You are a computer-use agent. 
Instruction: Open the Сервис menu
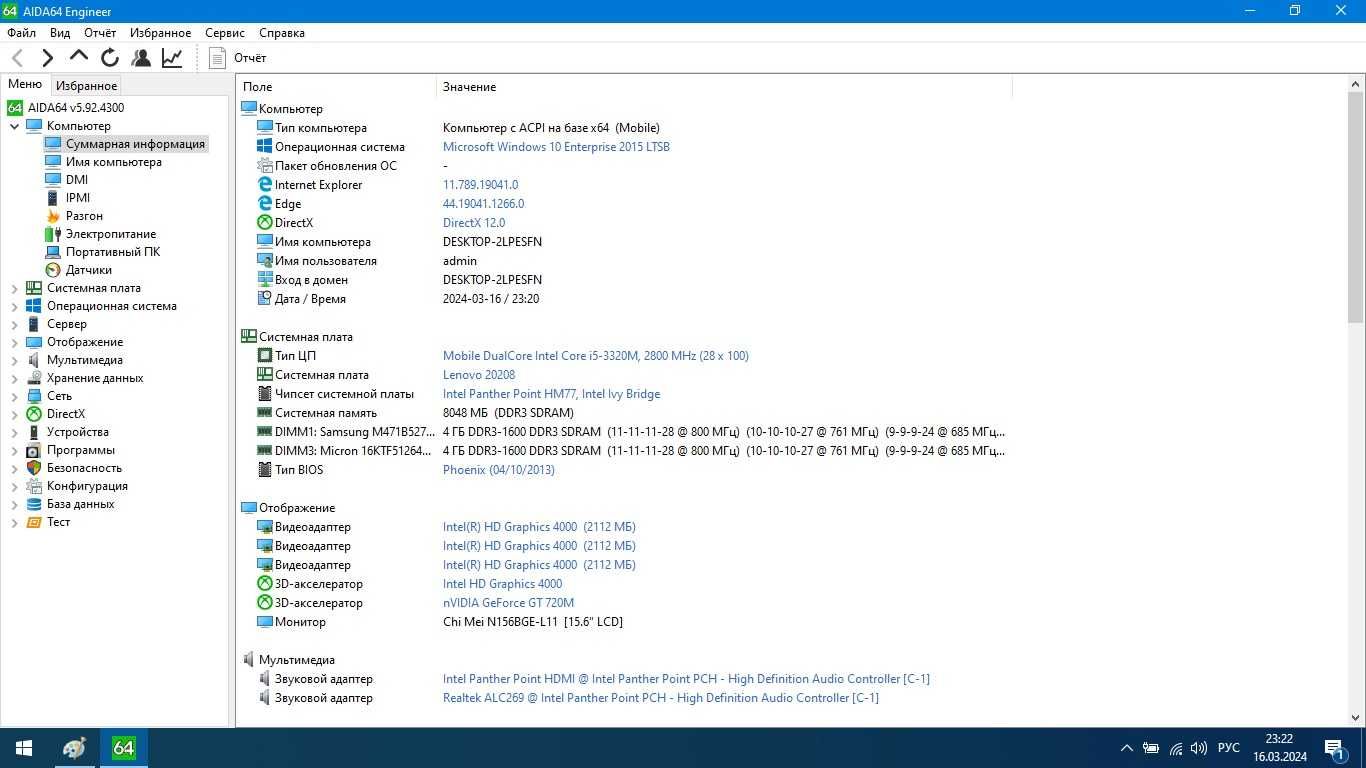(225, 33)
